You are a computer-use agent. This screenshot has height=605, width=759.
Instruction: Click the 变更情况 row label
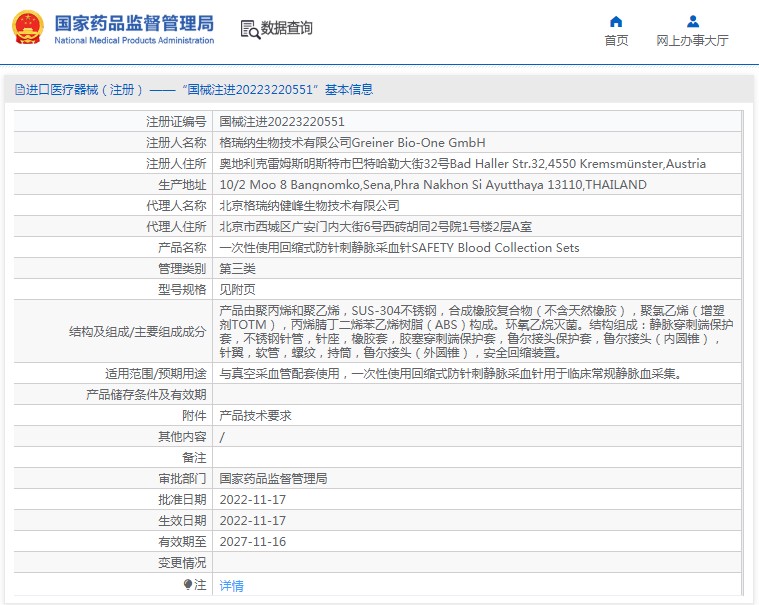tap(182, 562)
